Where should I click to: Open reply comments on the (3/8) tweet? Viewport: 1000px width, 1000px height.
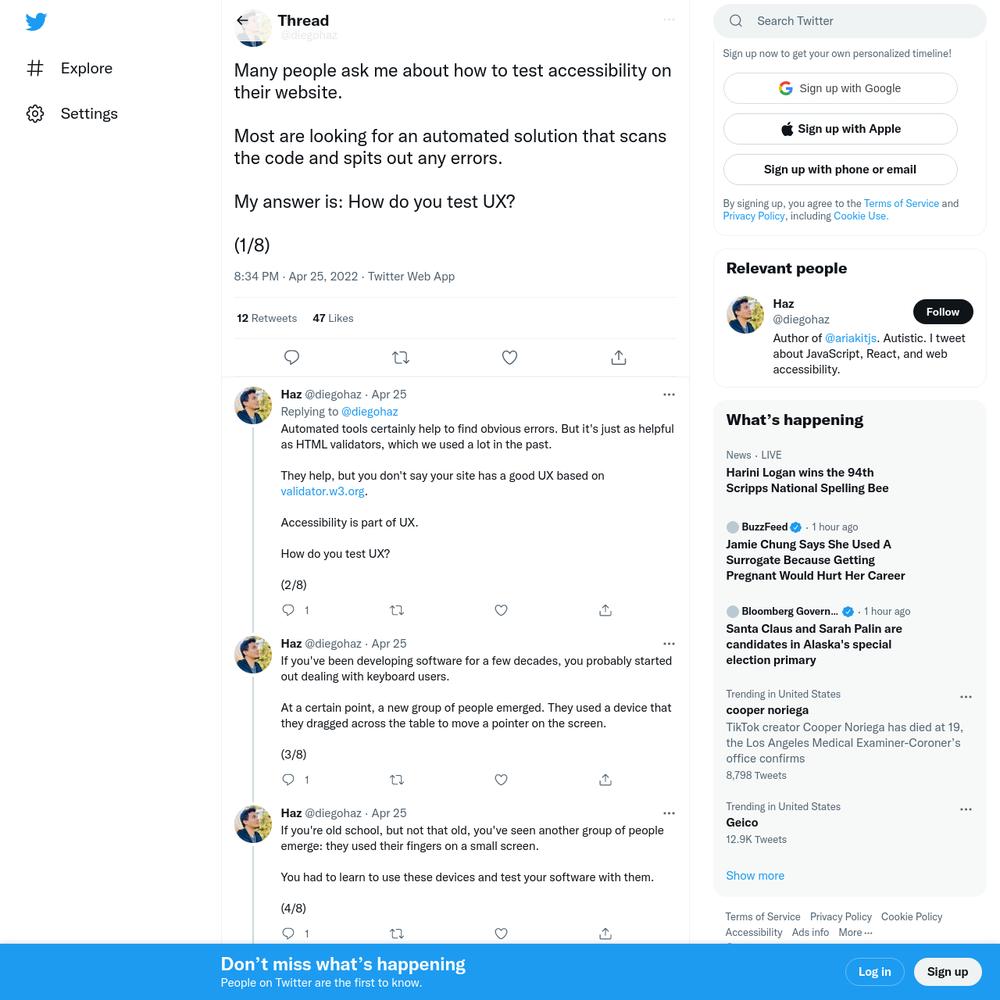point(288,779)
